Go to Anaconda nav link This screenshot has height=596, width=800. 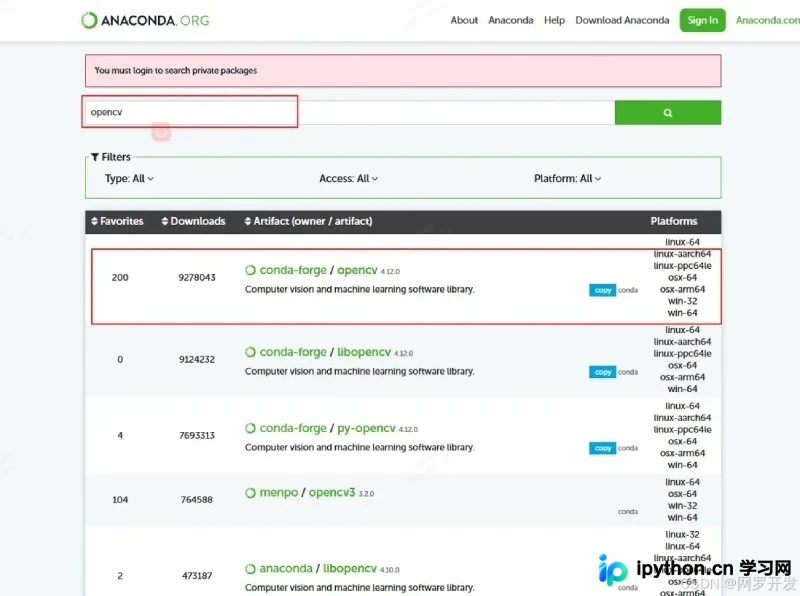coord(511,20)
